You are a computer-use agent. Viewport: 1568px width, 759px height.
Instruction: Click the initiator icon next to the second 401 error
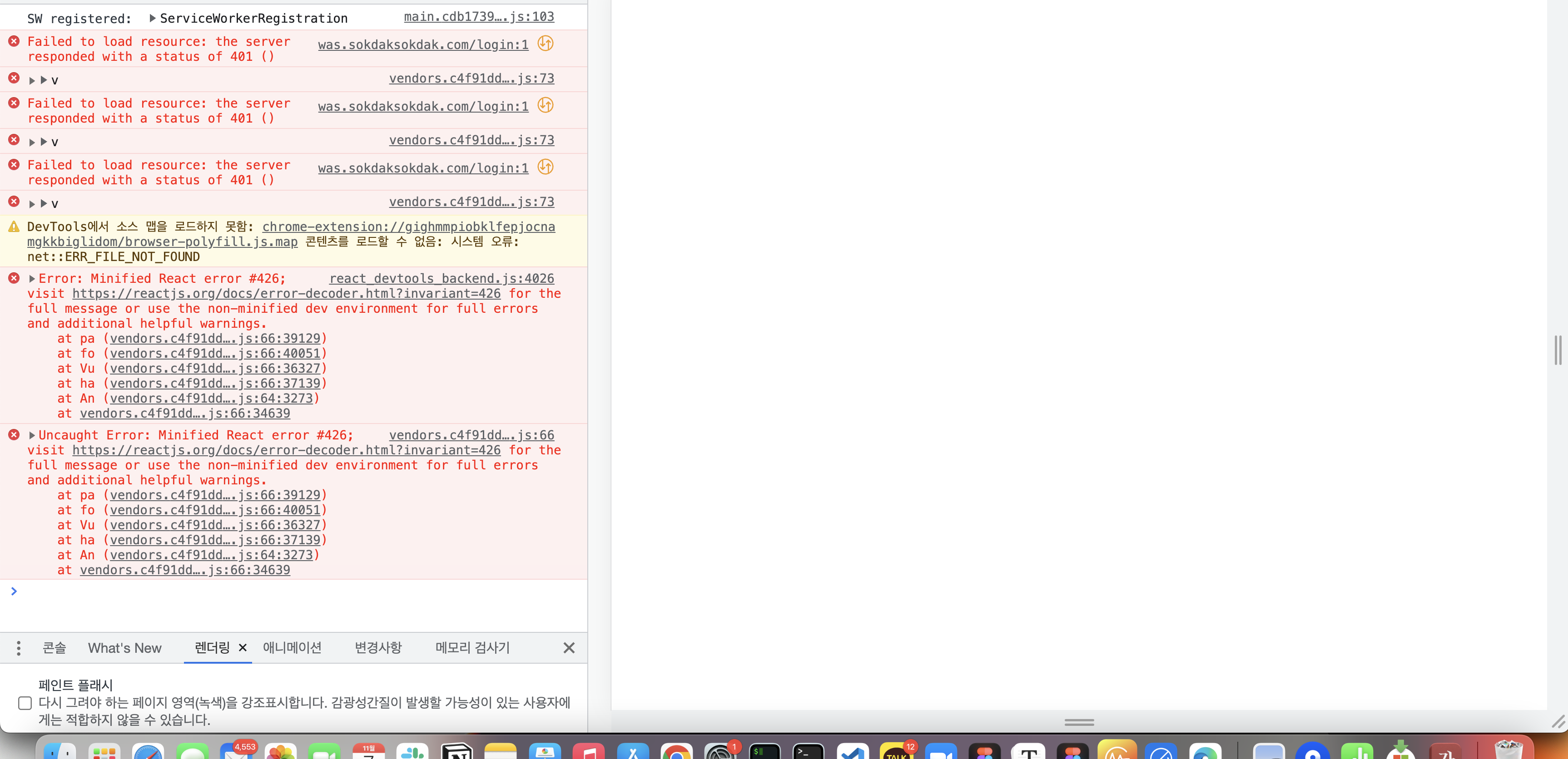click(x=546, y=106)
